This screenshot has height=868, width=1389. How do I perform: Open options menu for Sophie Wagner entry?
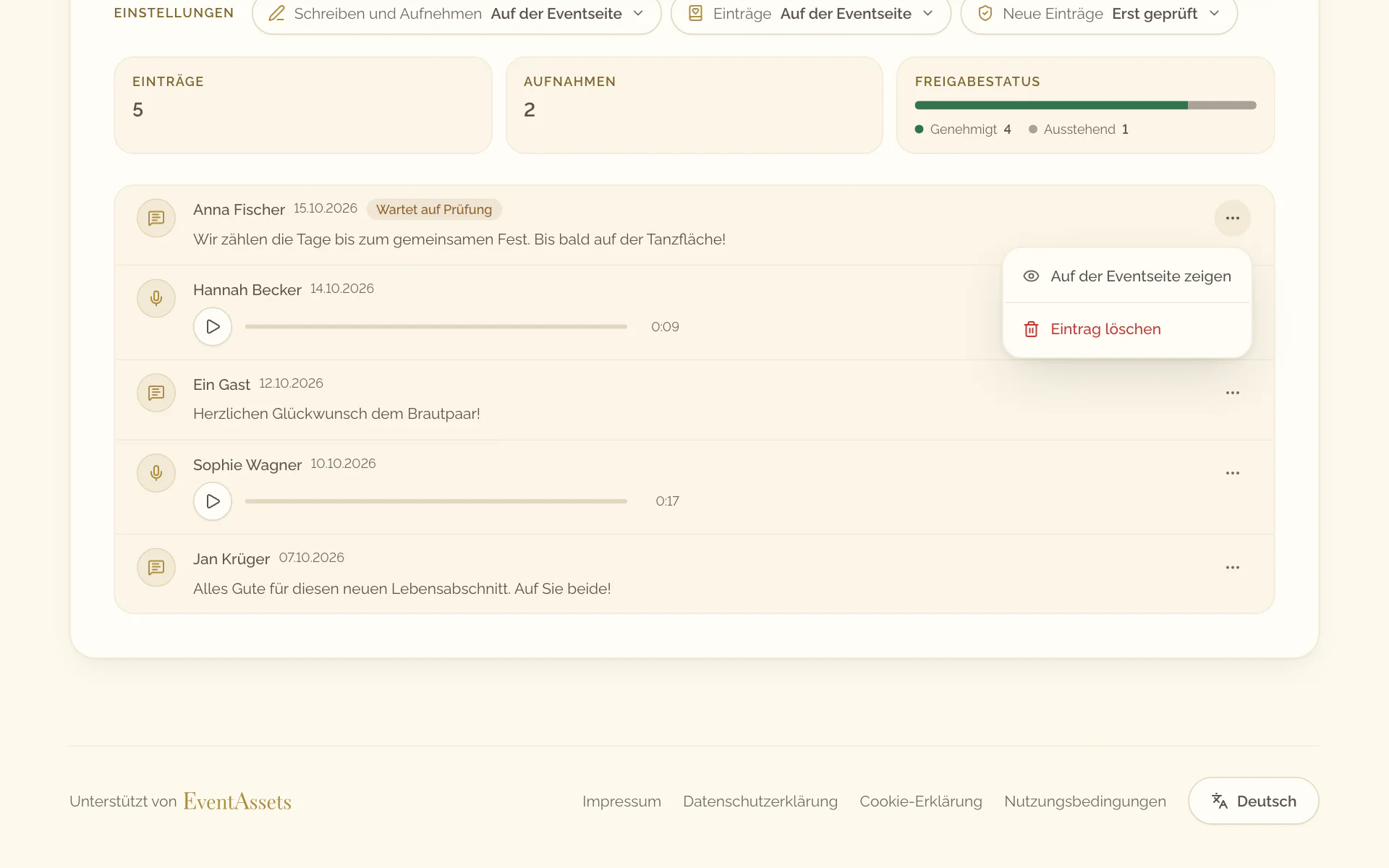(x=1232, y=473)
